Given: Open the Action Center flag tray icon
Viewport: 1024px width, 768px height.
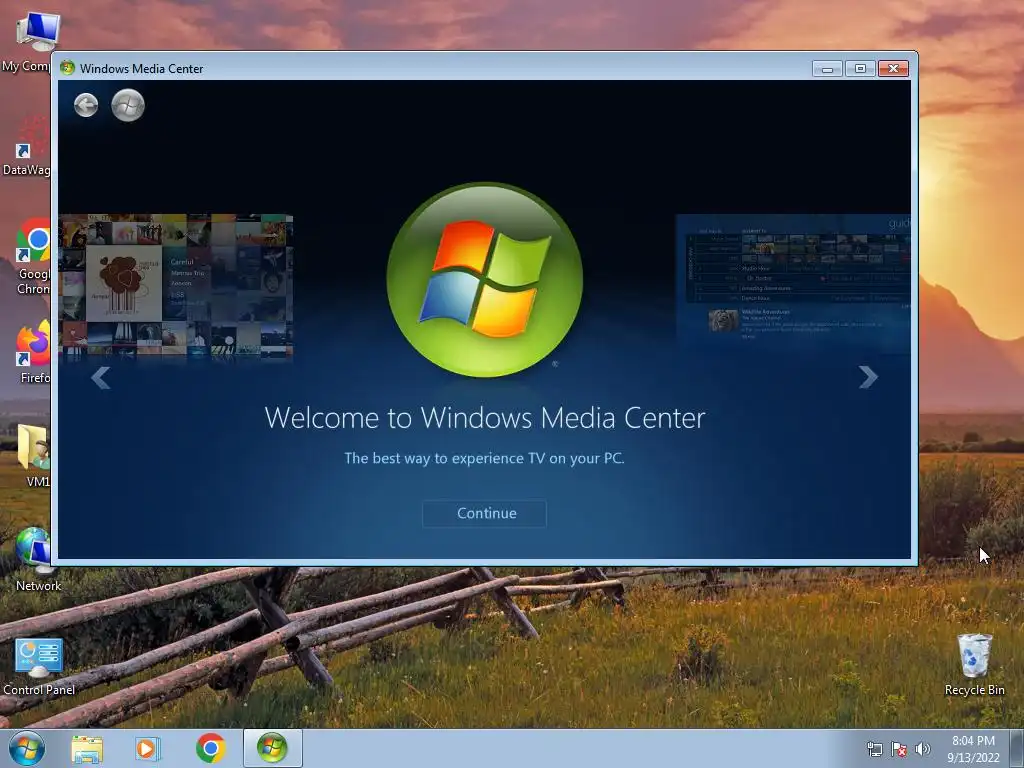Looking at the screenshot, I should pos(899,749).
